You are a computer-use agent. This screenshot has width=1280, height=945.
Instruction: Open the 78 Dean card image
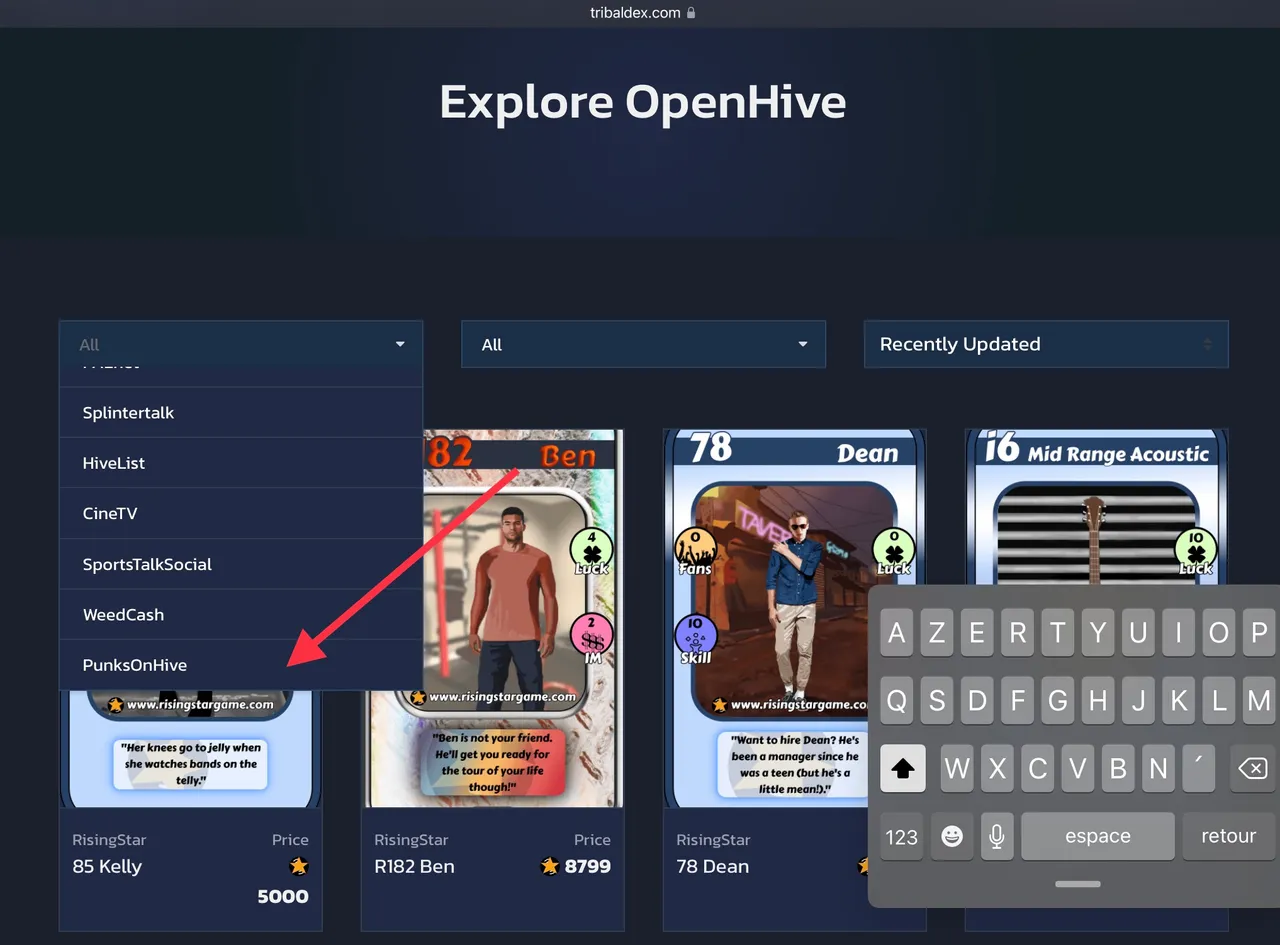point(794,618)
